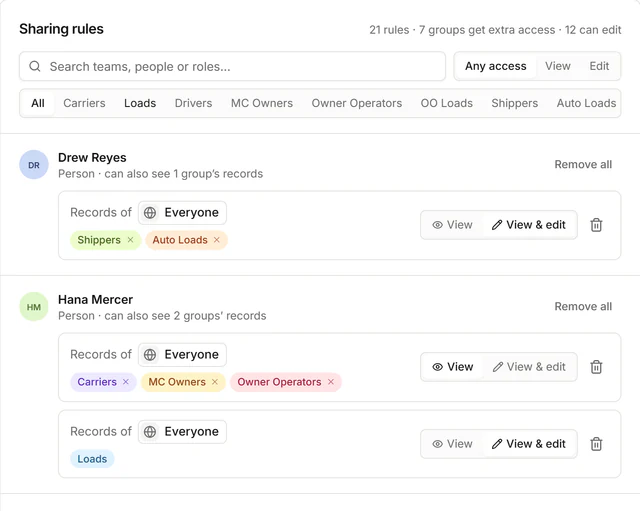Click the DR avatar for Drew Reyes
This screenshot has width=640, height=511.
[34, 165]
